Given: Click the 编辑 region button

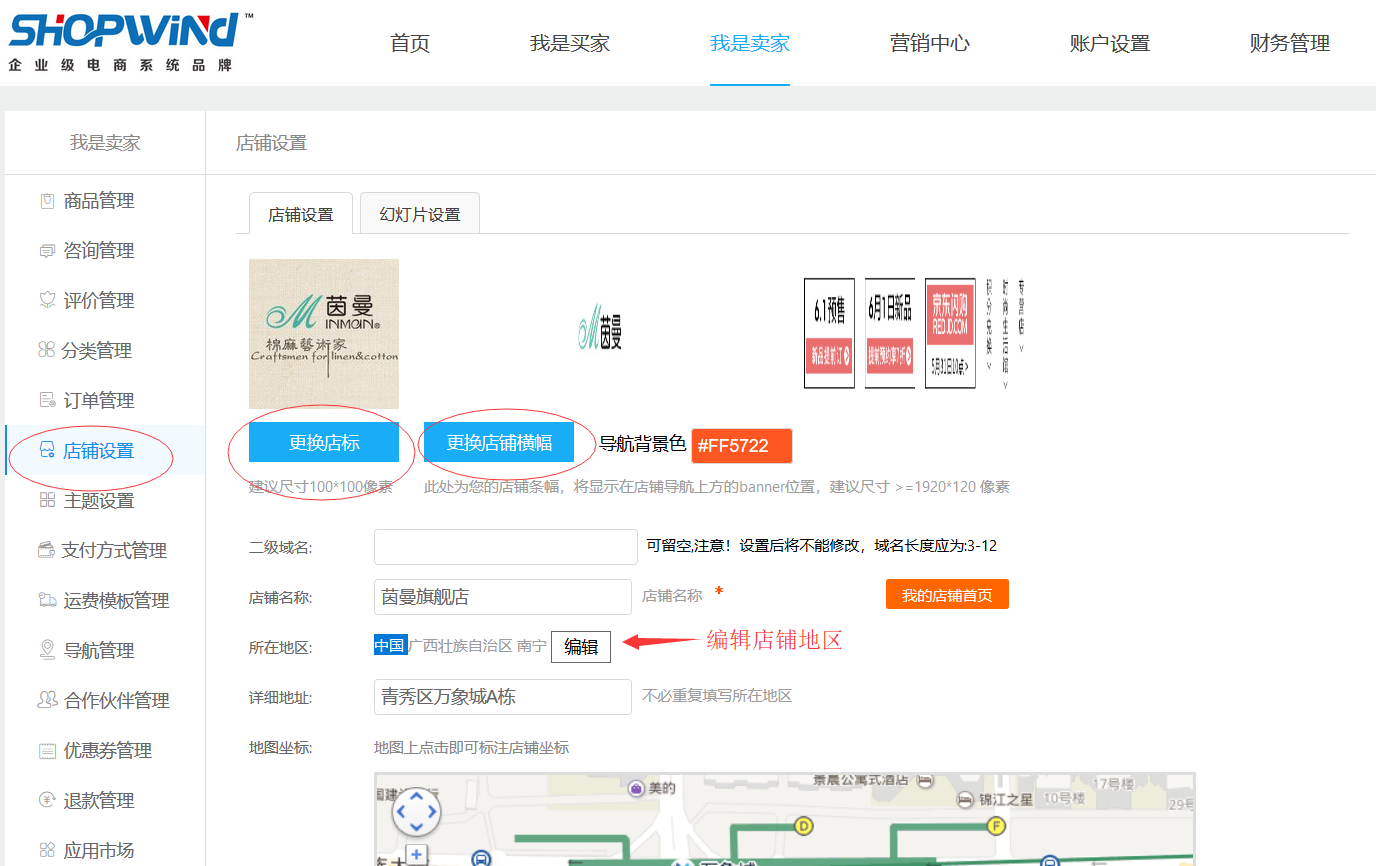Looking at the screenshot, I should click(581, 647).
